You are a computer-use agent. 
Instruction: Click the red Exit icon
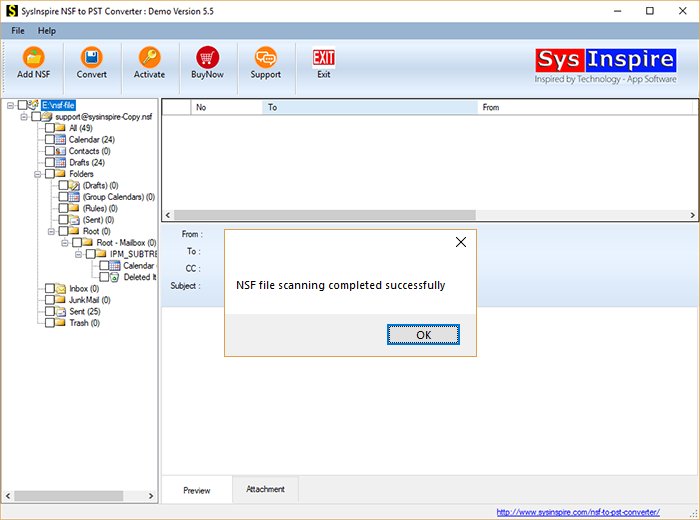(324, 58)
